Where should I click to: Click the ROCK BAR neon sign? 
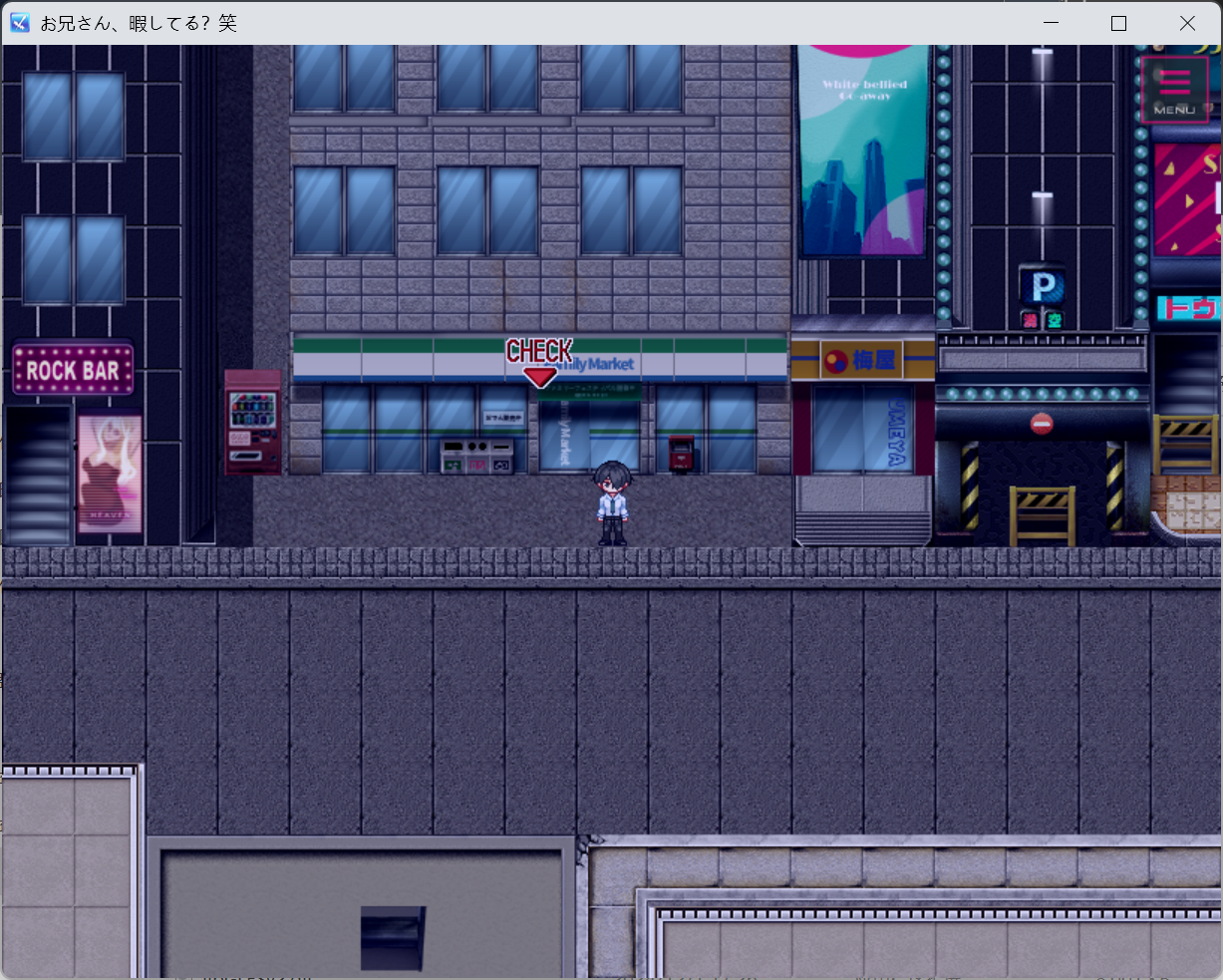(x=73, y=370)
